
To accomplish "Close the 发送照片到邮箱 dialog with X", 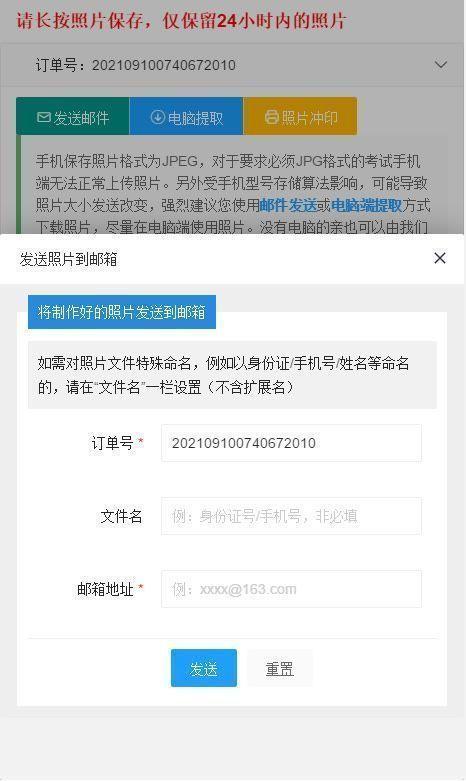I will click(440, 258).
